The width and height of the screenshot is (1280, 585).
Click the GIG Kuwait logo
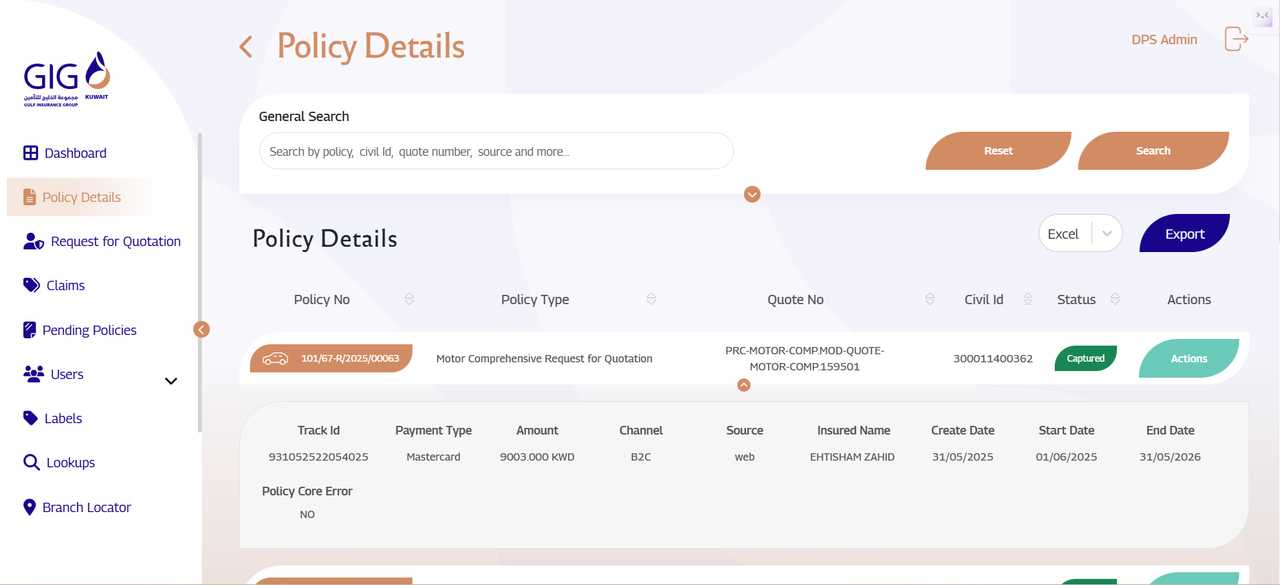click(x=66, y=79)
